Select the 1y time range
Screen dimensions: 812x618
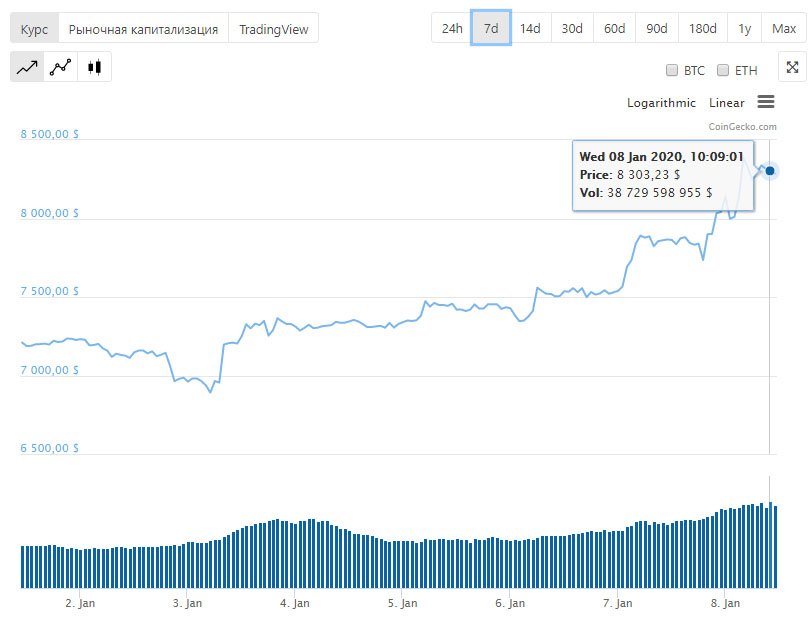744,28
